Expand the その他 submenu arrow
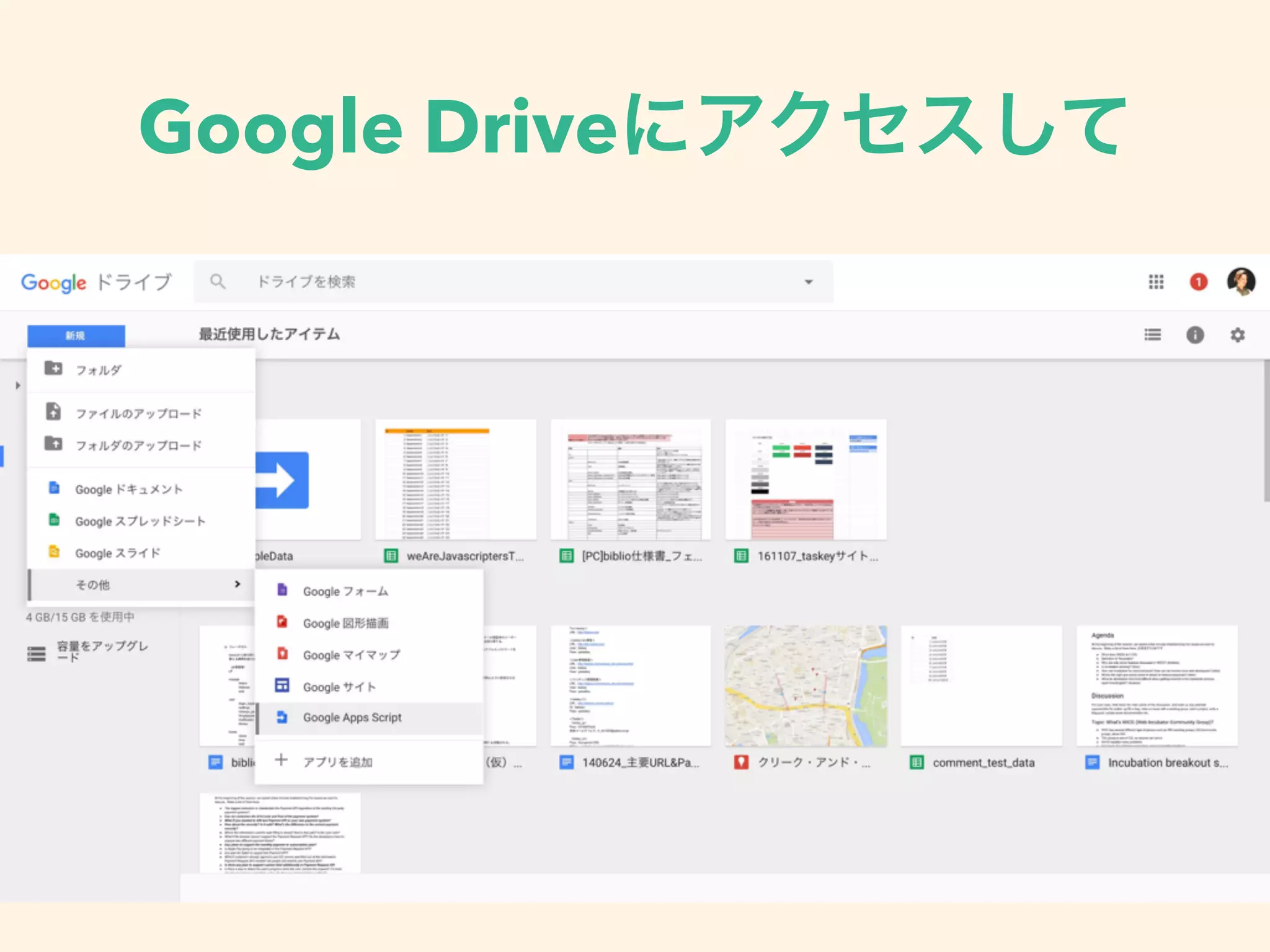The image size is (1270, 952). tap(237, 584)
